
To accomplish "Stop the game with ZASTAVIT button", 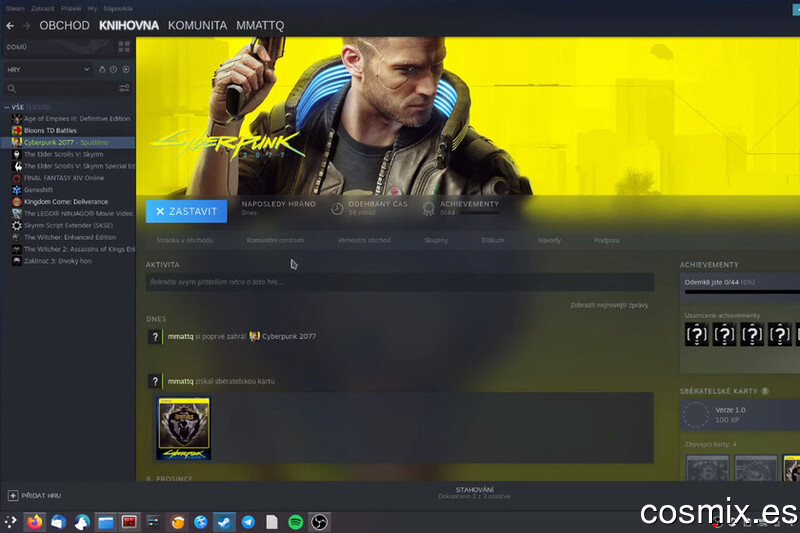I will click(x=186, y=211).
